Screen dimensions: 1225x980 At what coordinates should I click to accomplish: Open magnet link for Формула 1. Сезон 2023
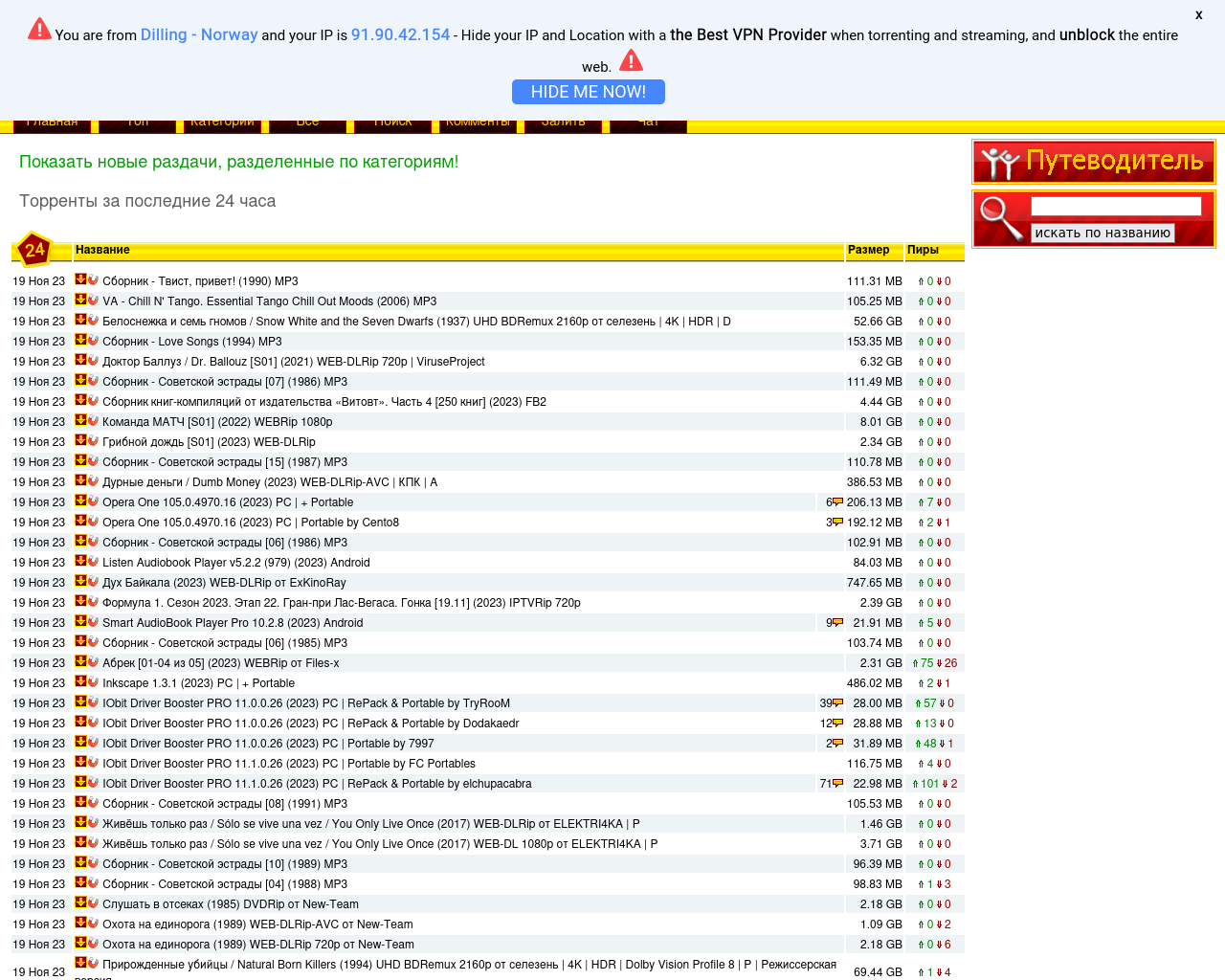click(x=93, y=602)
